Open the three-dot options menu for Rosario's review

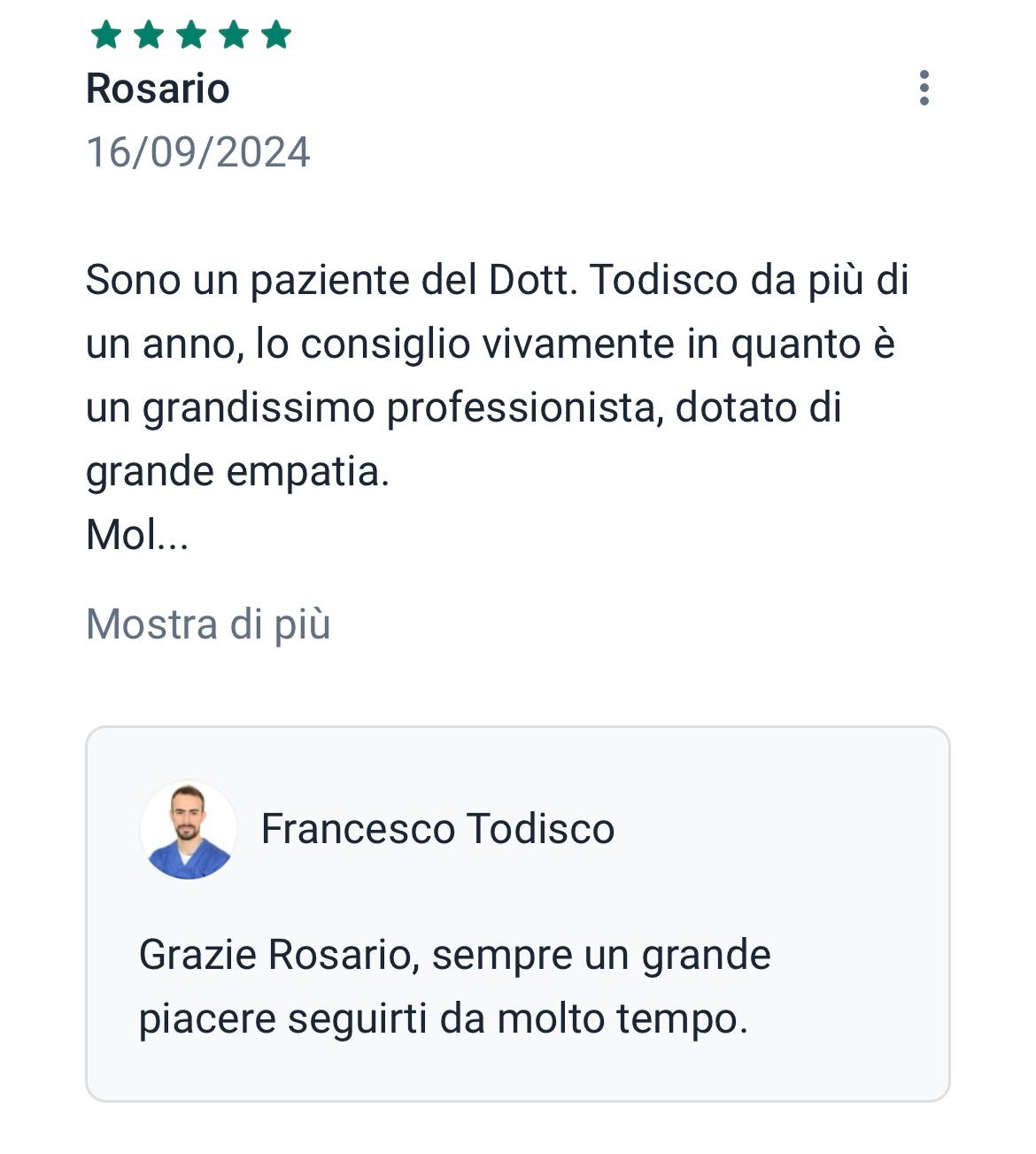[x=924, y=88]
